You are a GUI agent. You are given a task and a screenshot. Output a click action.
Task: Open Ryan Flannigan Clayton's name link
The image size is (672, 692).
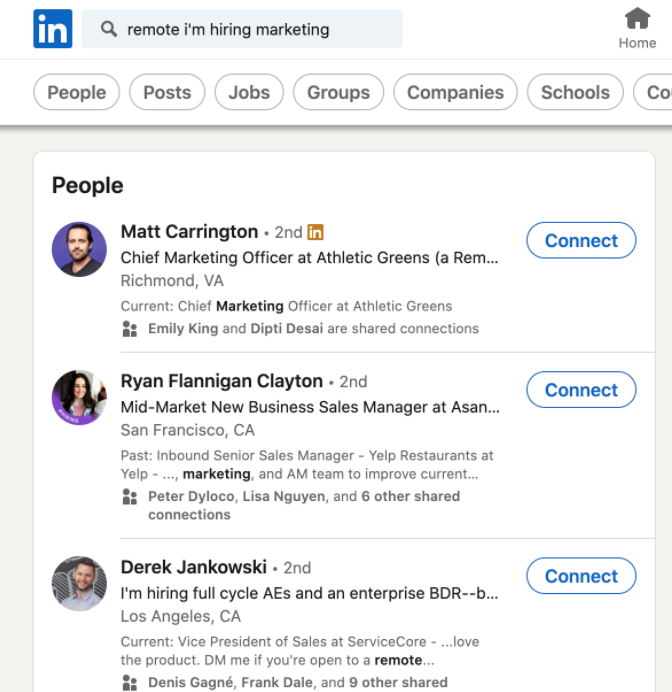coord(222,381)
